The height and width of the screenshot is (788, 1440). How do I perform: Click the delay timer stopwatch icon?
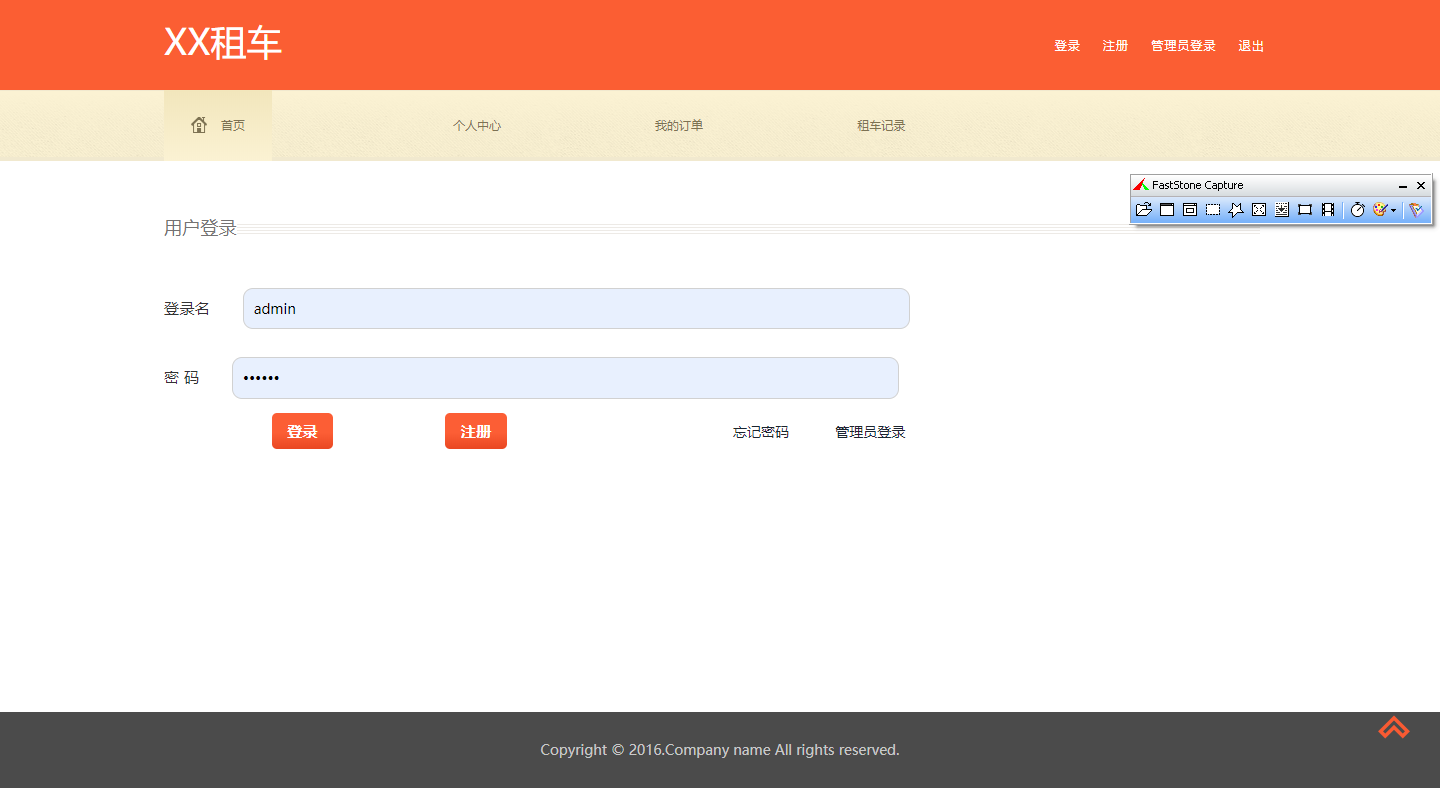1357,210
